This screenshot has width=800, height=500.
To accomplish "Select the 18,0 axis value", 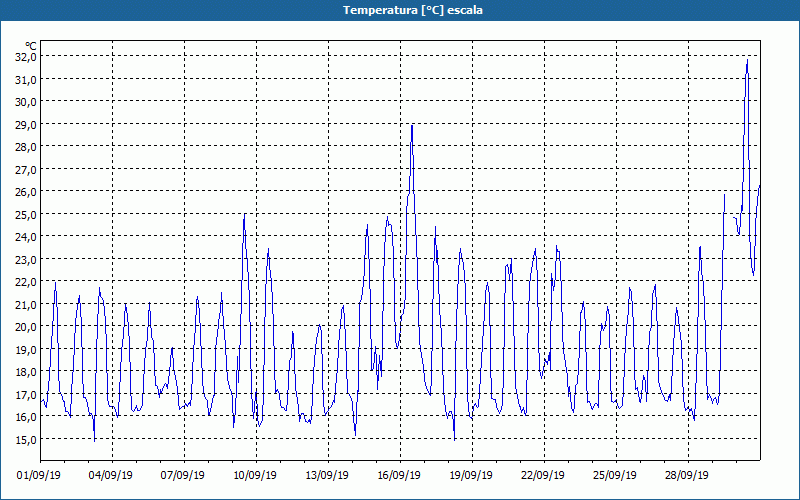I will pos(26,372).
